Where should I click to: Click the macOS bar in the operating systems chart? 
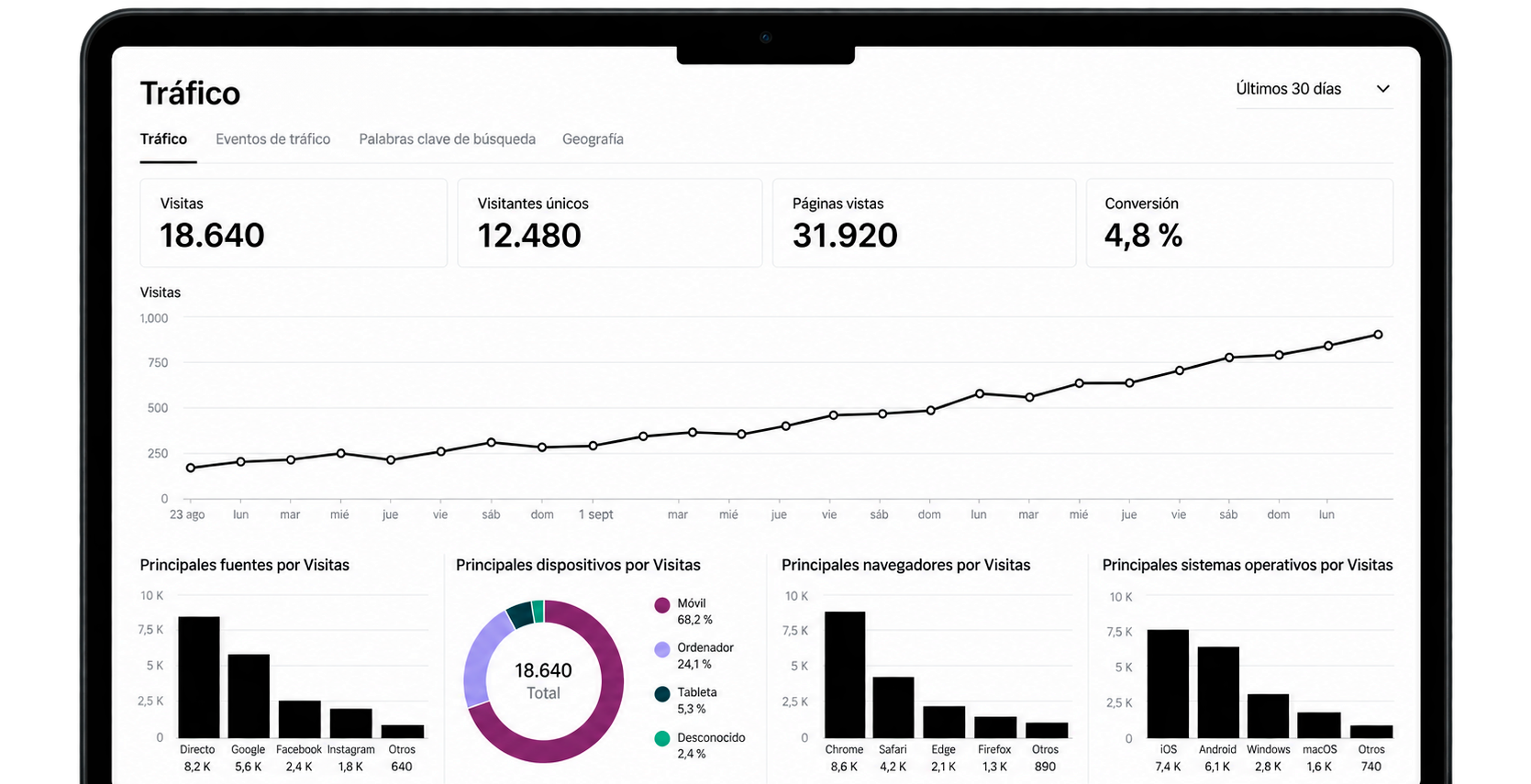tap(1319, 725)
